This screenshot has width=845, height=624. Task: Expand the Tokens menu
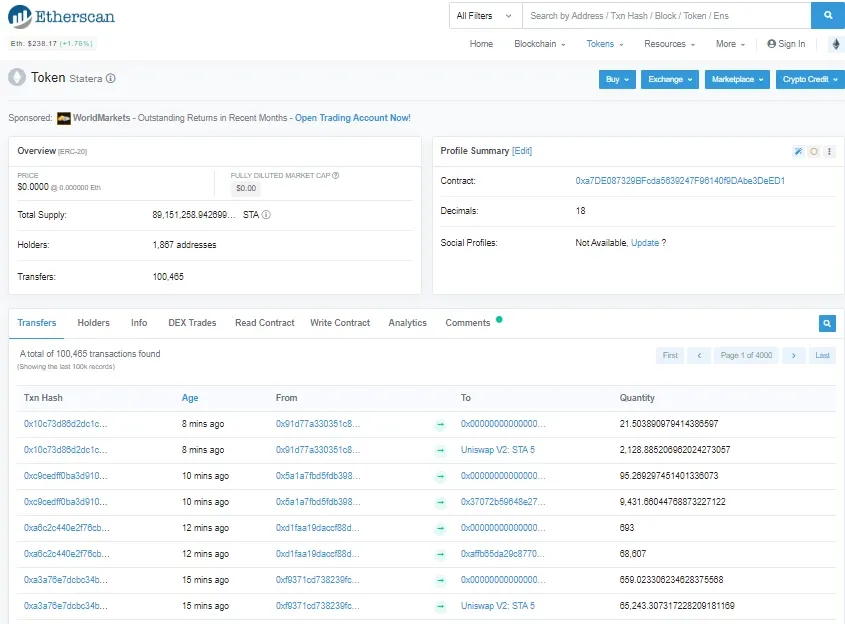tap(605, 44)
